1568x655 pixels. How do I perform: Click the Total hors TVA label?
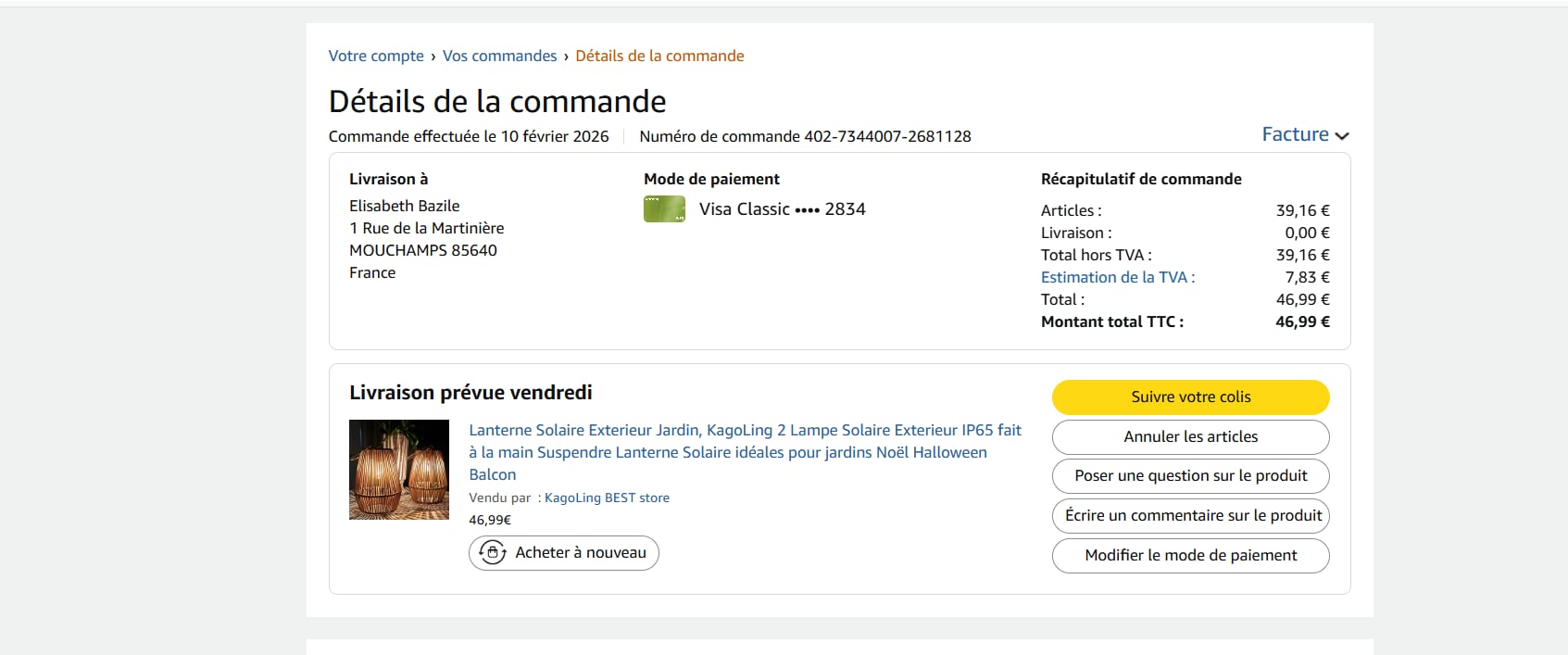click(x=1097, y=255)
